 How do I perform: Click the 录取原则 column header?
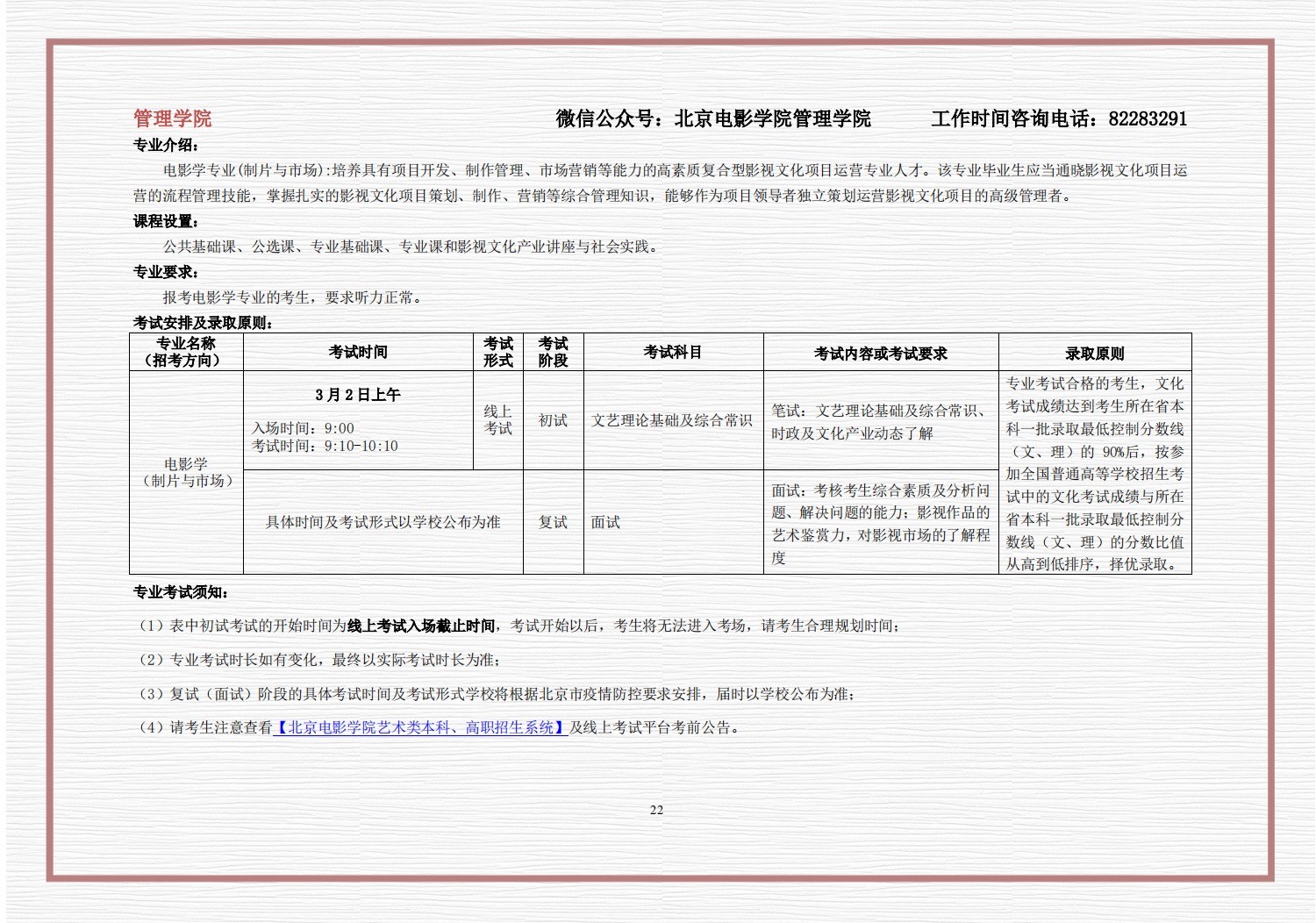coord(1094,354)
